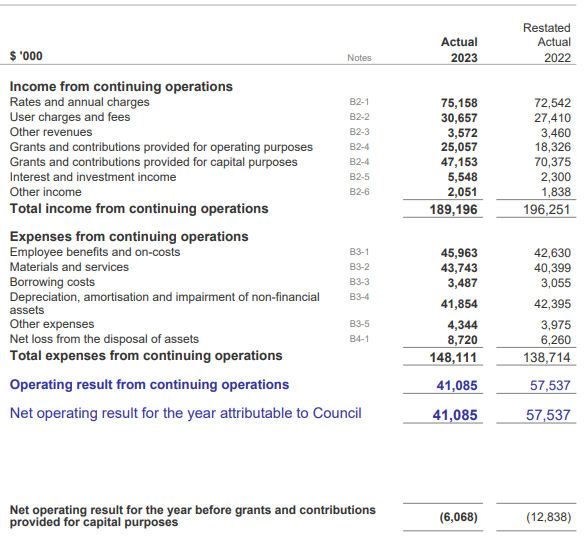Viewport: 588px width, 539px height.
Task: Click note B3-3 for Borrowing costs
Action: click(359, 282)
